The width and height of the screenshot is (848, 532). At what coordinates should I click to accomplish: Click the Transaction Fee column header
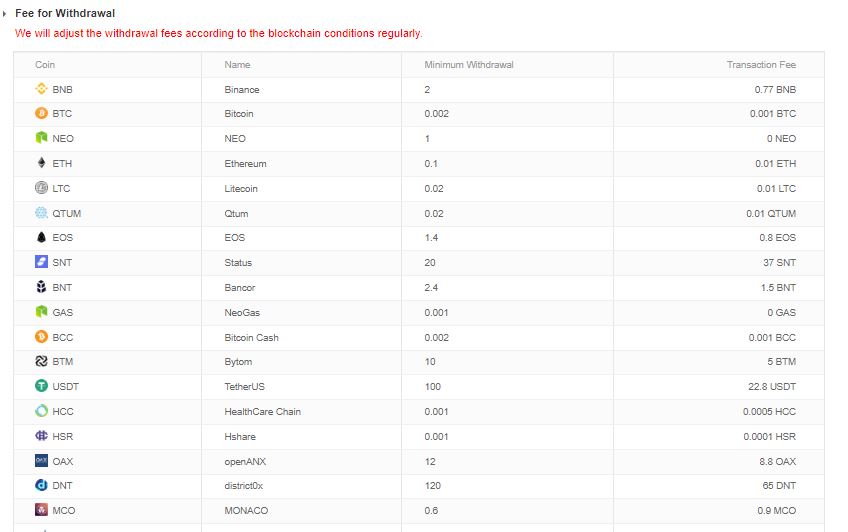[761, 64]
